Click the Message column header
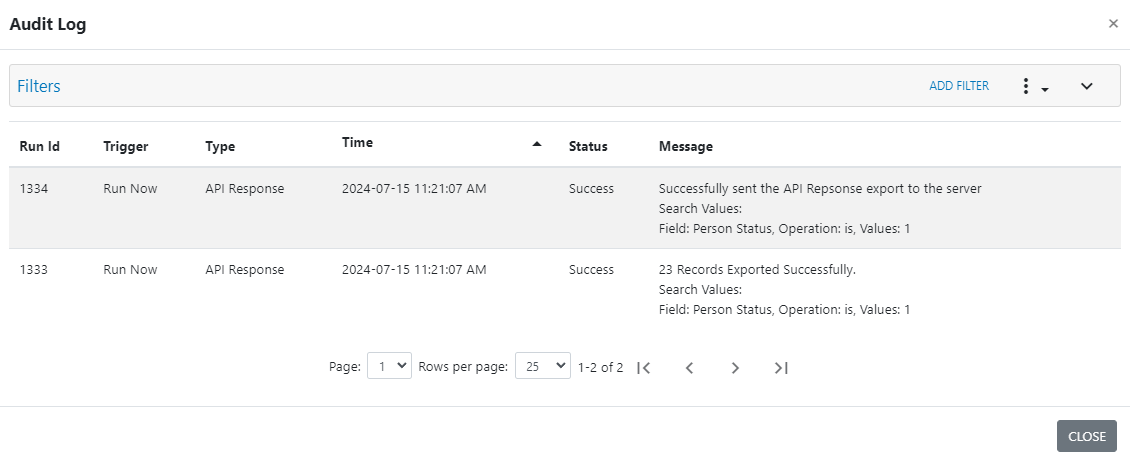 click(686, 146)
